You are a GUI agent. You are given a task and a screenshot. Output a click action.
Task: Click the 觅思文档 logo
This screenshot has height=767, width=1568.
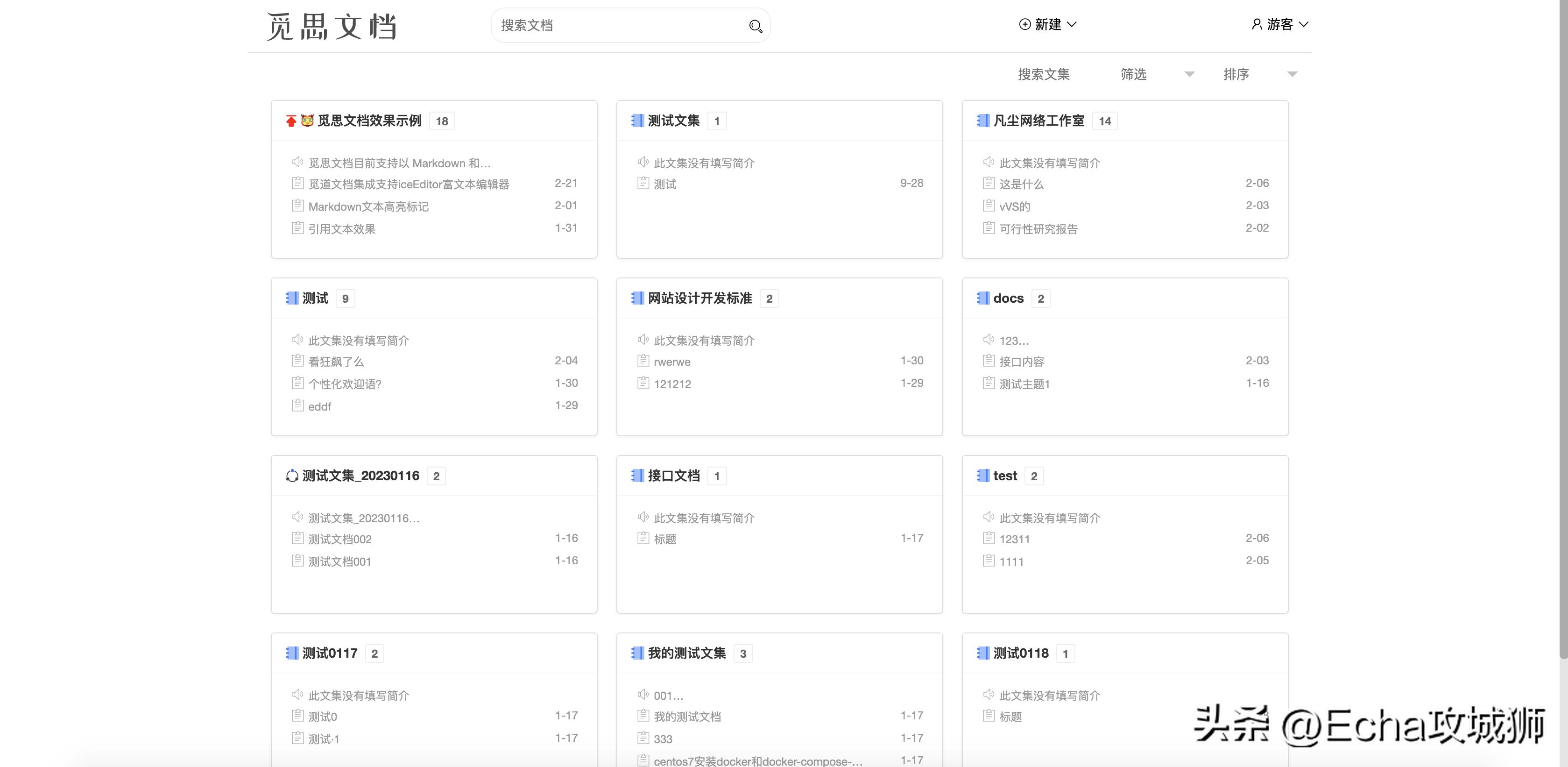pyautogui.click(x=332, y=26)
